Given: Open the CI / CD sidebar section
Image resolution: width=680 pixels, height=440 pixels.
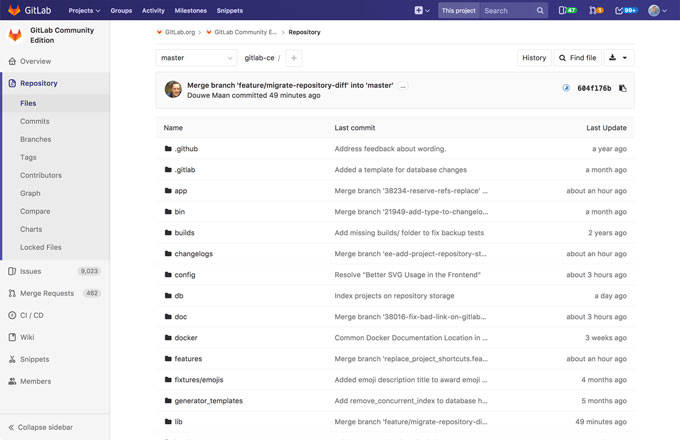Looking at the screenshot, I should tap(32, 315).
